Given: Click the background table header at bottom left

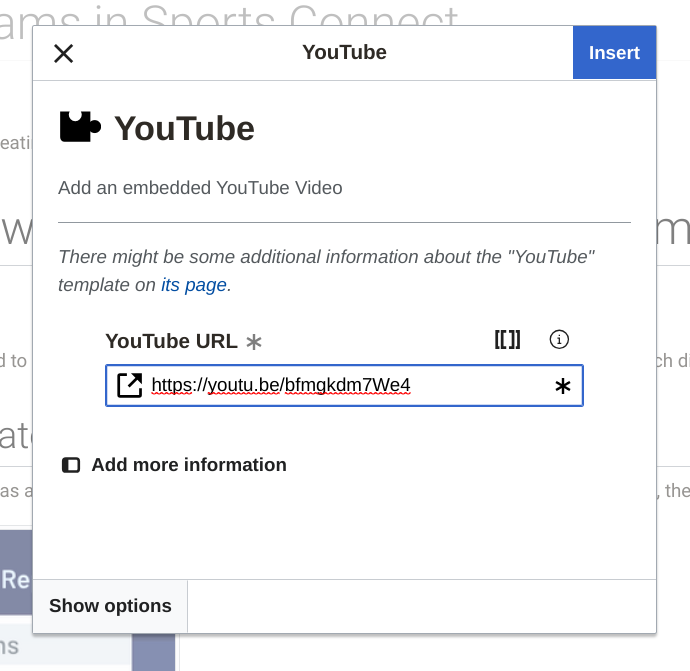Looking at the screenshot, I should pyautogui.click(x=15, y=579).
